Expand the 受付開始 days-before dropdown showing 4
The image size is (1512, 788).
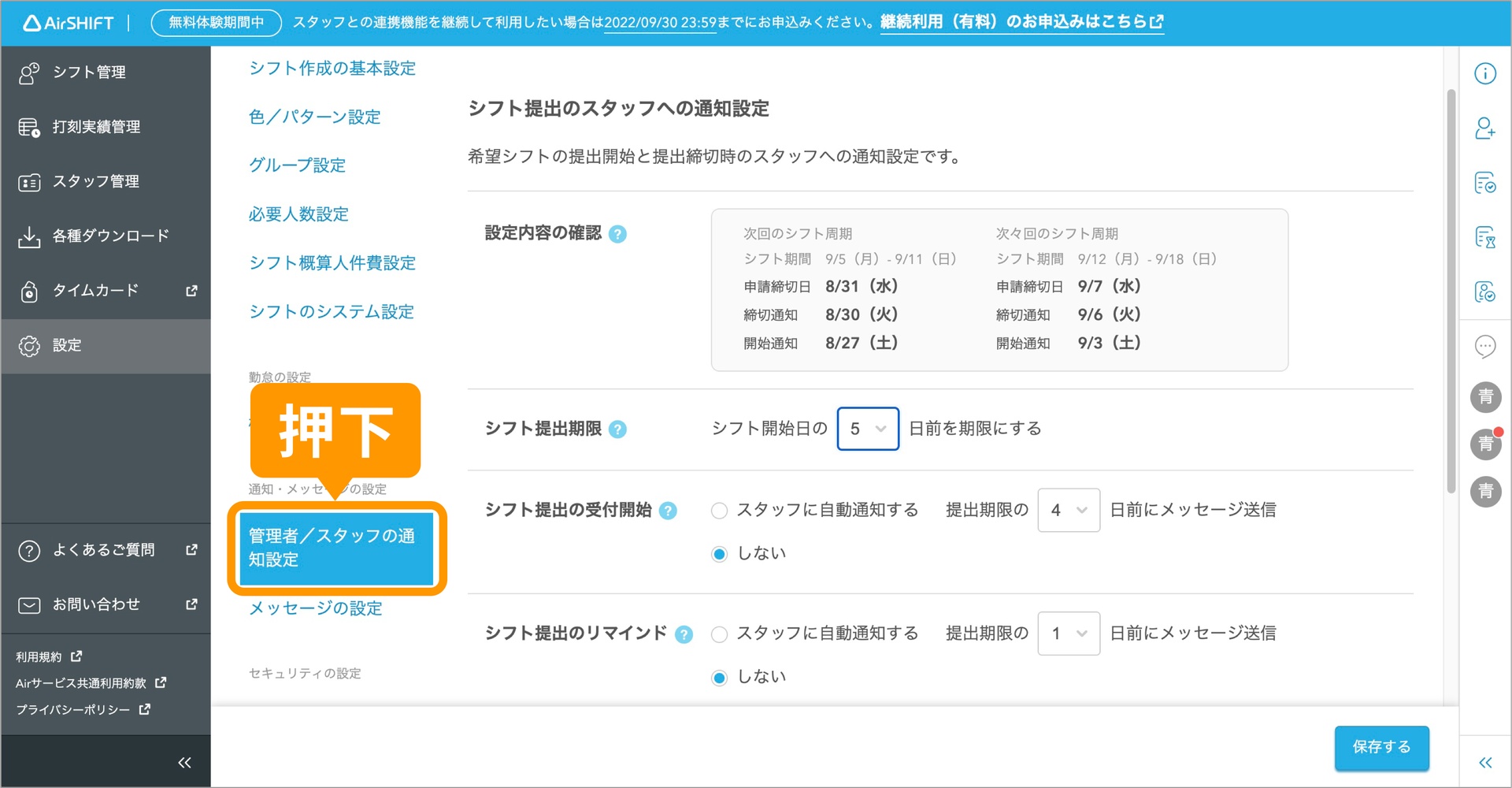pos(1068,510)
